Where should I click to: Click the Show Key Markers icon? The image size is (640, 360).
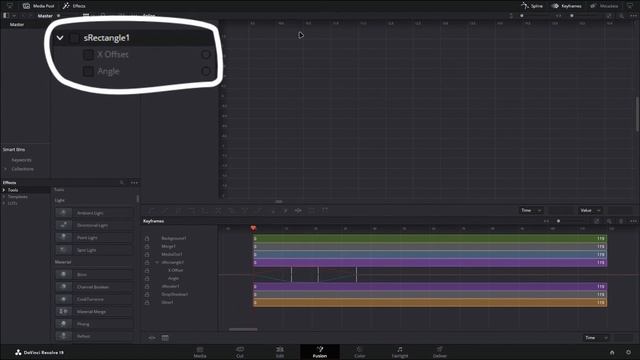coord(325,211)
